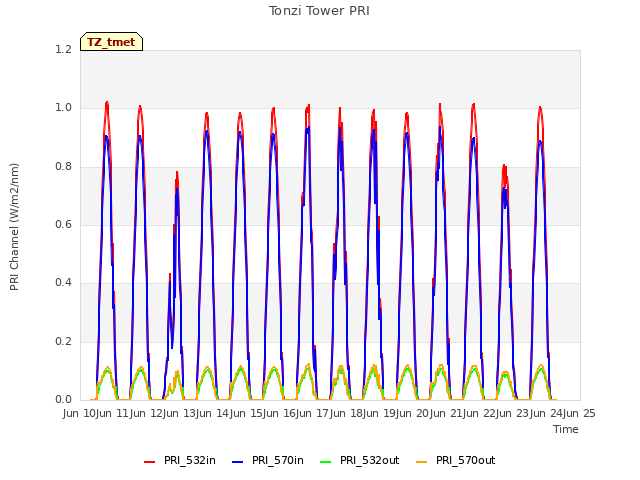The height and width of the screenshot is (480, 640).
Task: Click the red PRI_532in legend swatch
Action: [149, 461]
